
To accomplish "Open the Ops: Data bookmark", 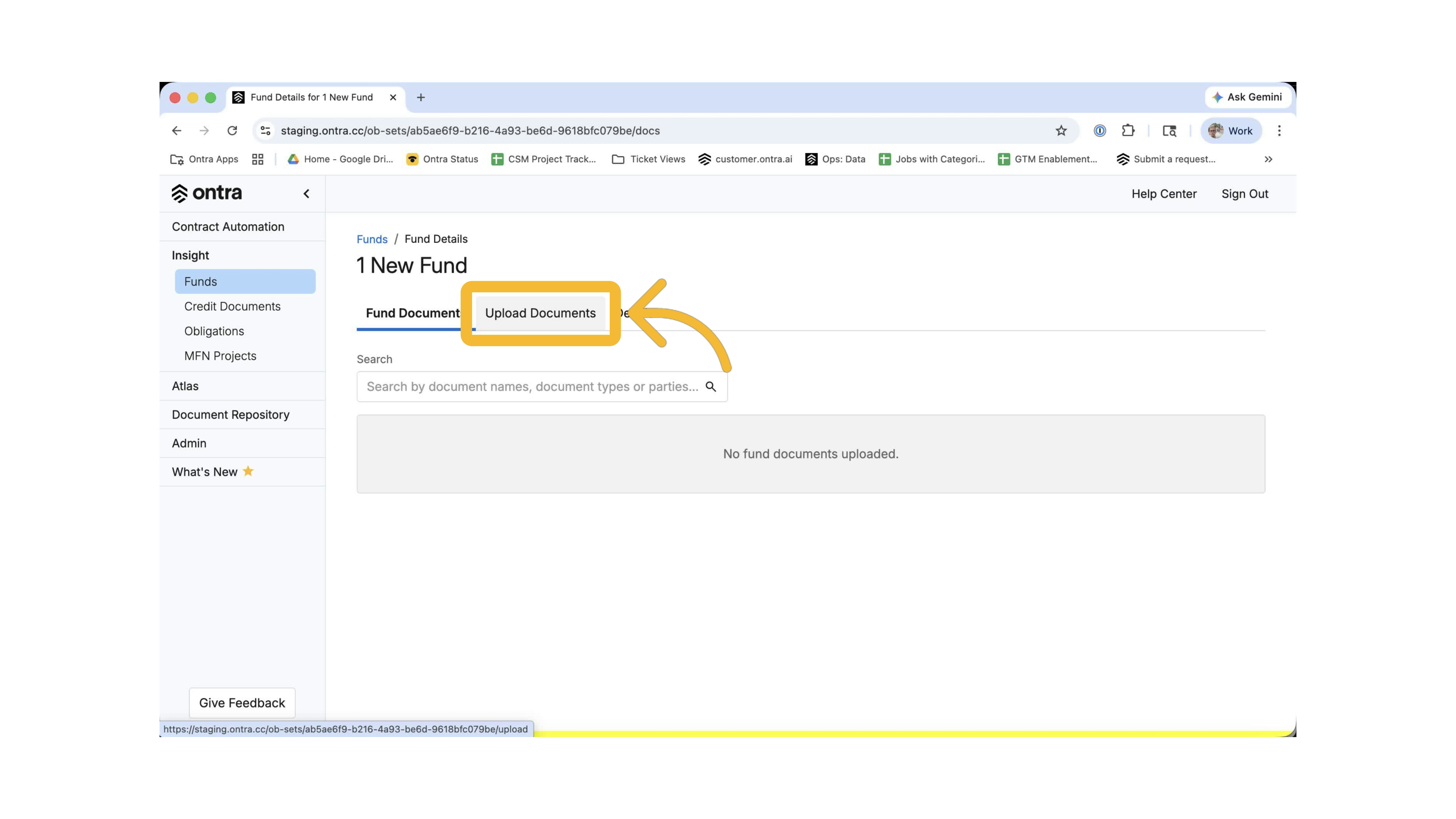I will [835, 159].
